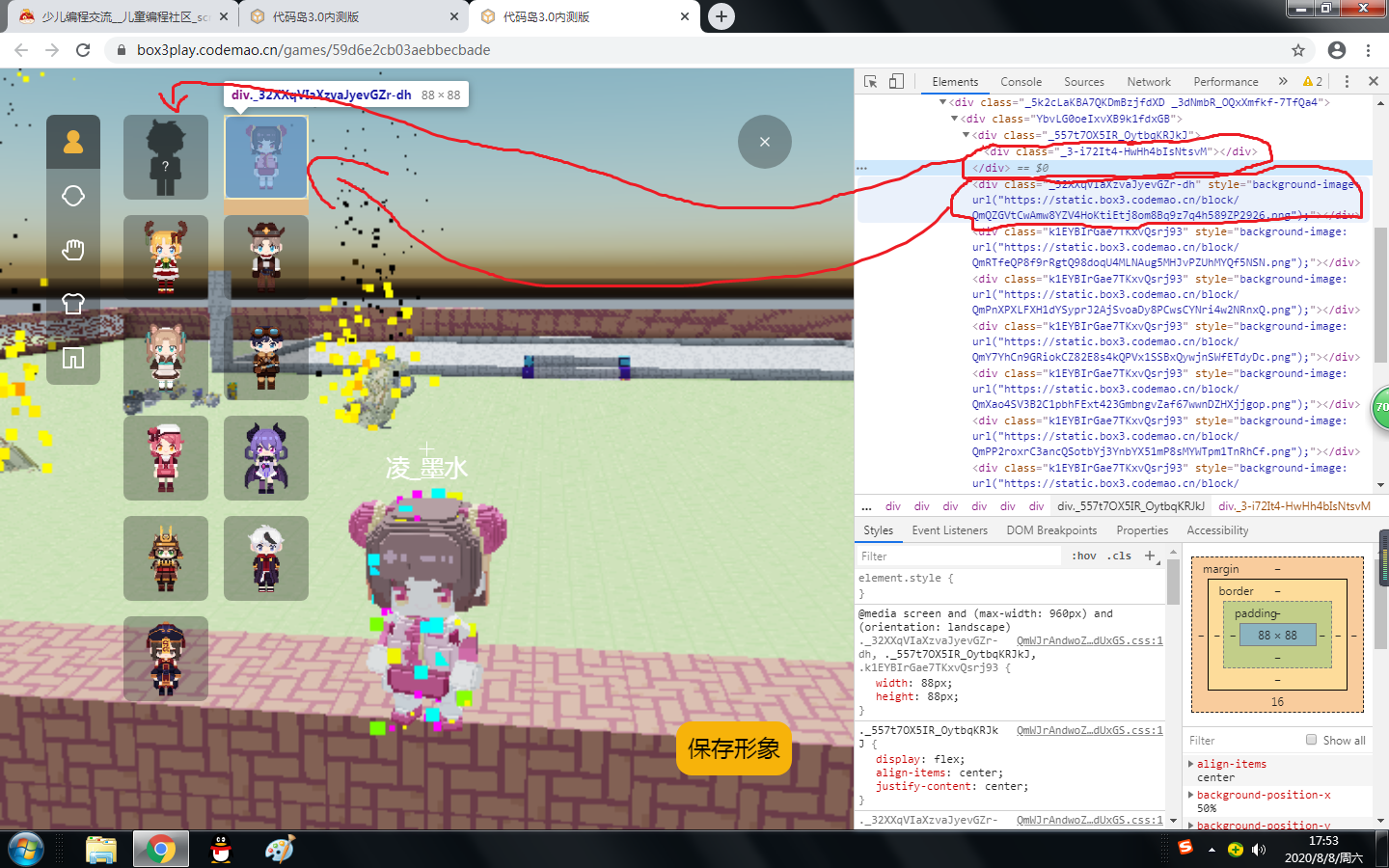1389x868 pixels.
Task: Open the Network tab
Action: [x=1149, y=82]
